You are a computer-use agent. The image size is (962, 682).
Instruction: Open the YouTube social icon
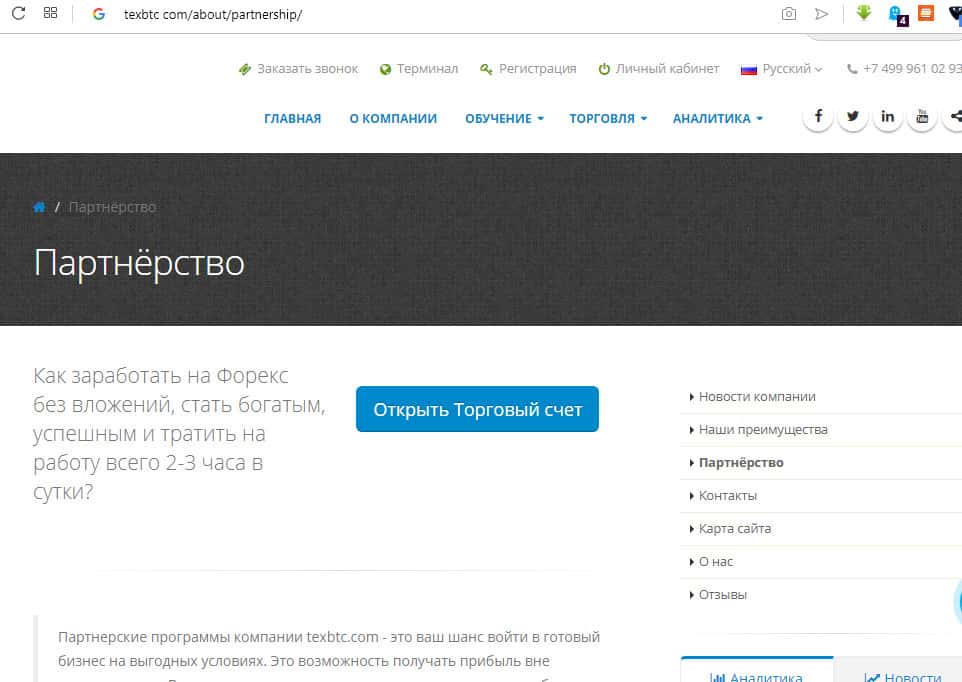922,116
